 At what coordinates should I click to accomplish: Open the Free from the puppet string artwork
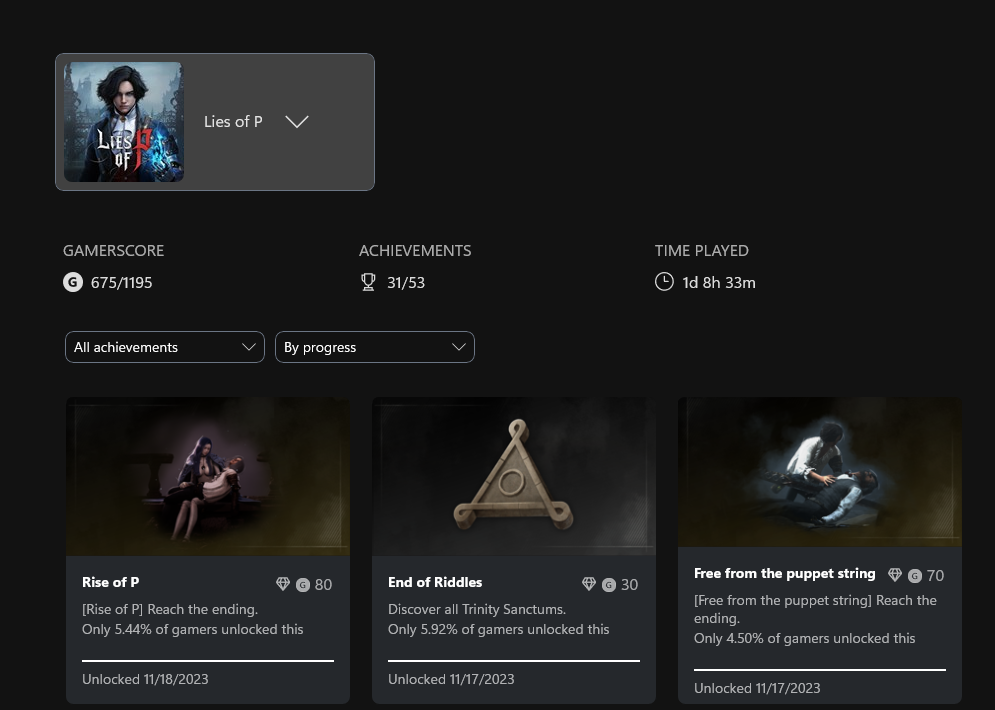pos(820,472)
